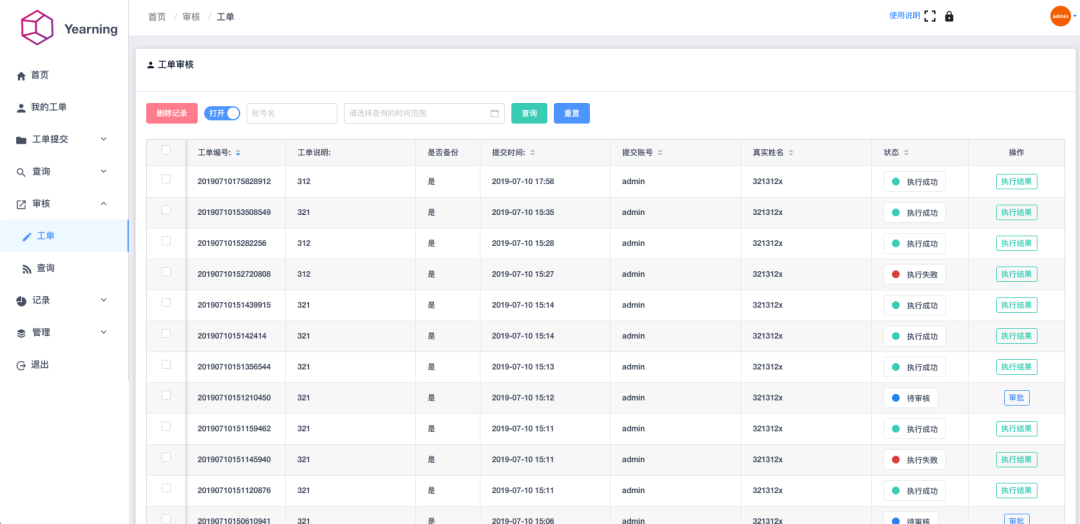
Task: Open the 首页 home menu item
Action: coord(64,75)
